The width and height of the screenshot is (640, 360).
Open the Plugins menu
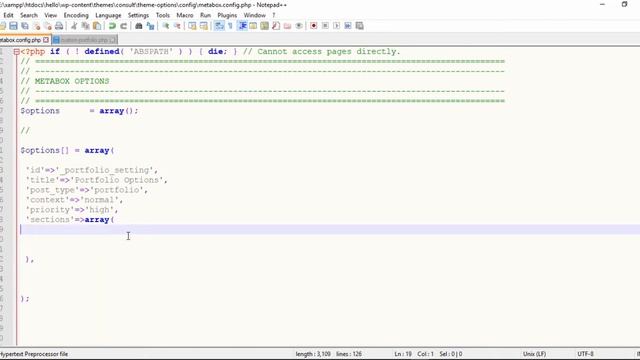pos(227,15)
